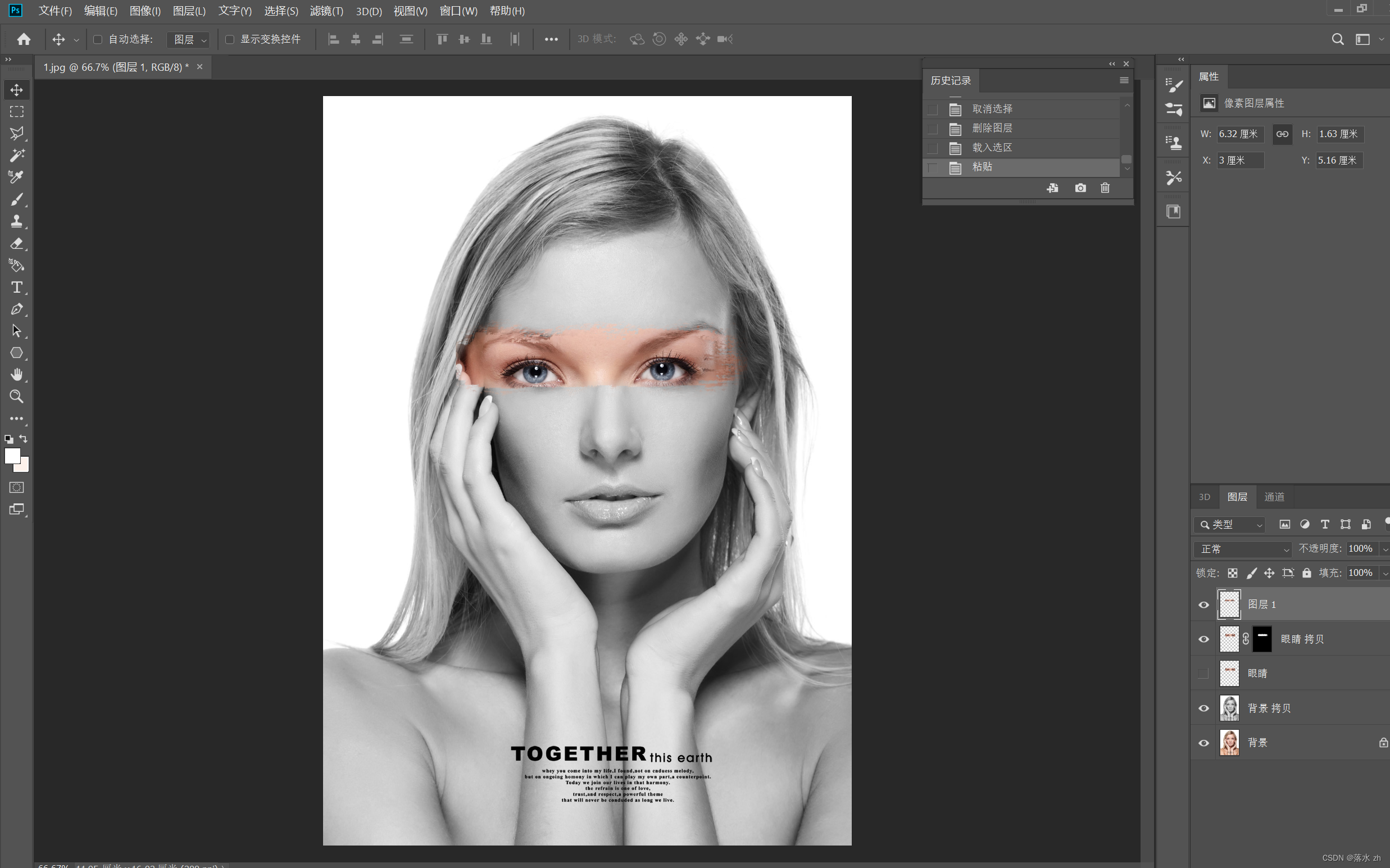Open the blend mode dropdown (正常)
Viewport: 1390px width, 868px height.
1242,549
